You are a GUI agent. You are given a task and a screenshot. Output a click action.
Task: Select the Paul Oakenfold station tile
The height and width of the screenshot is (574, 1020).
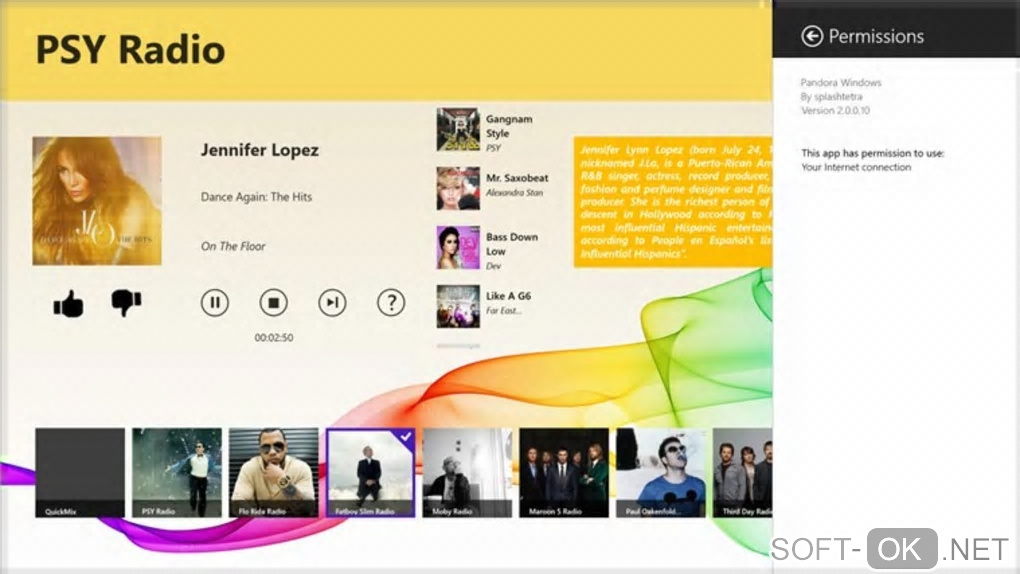[661, 472]
